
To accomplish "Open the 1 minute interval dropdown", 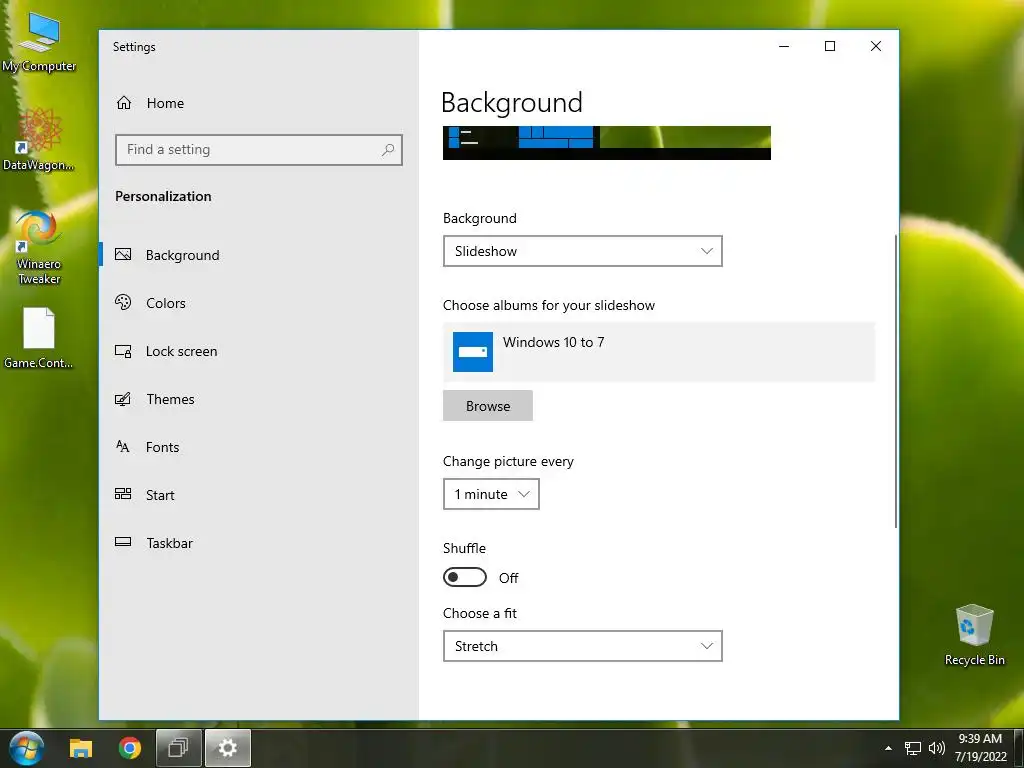I will 491,494.
